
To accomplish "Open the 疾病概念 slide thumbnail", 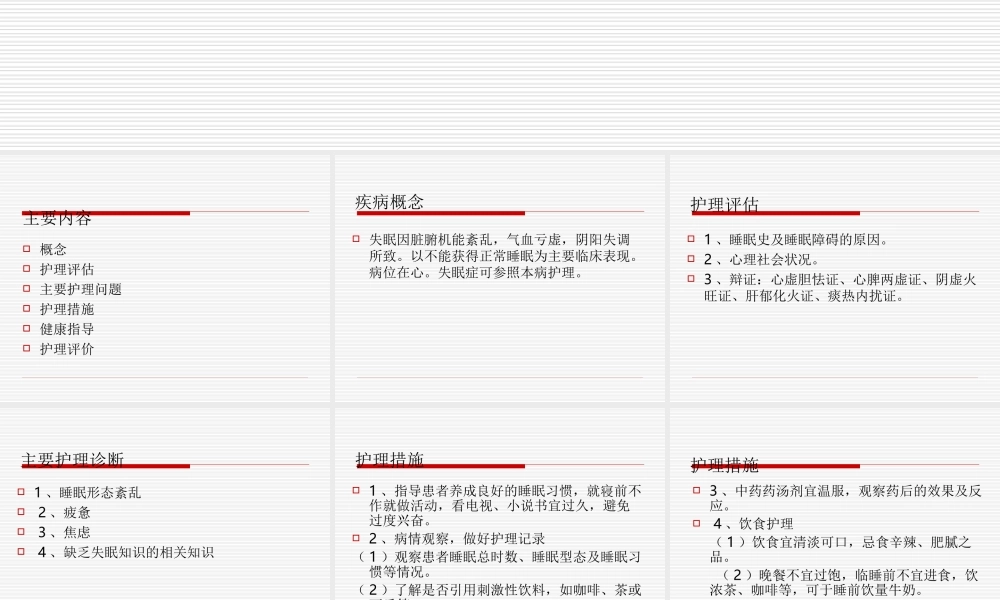I will click(x=499, y=278).
